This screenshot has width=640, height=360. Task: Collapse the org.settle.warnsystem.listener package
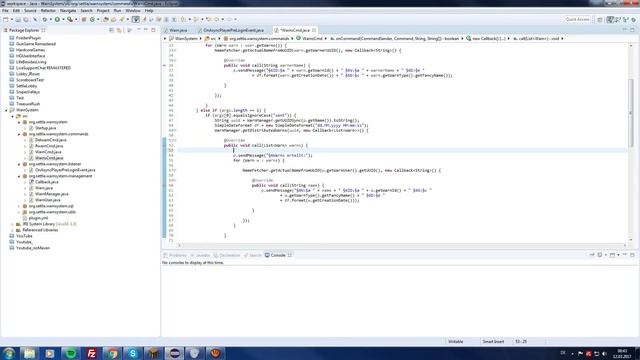coord(19,164)
